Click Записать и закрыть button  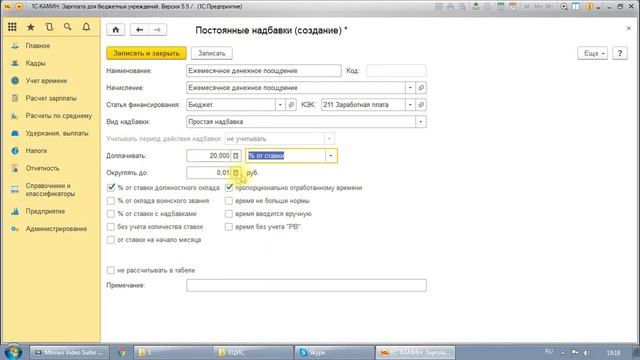tap(147, 53)
